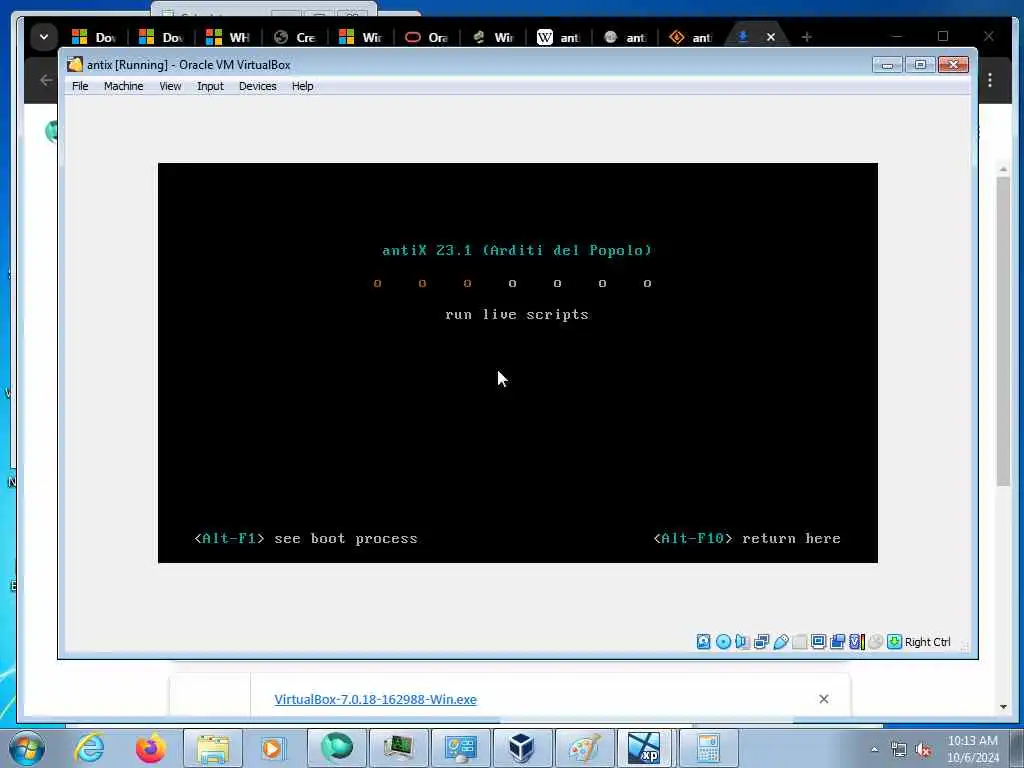The height and width of the screenshot is (768, 1024).
Task: Open Windows Explorer file folder on taskbar
Action: (213, 748)
